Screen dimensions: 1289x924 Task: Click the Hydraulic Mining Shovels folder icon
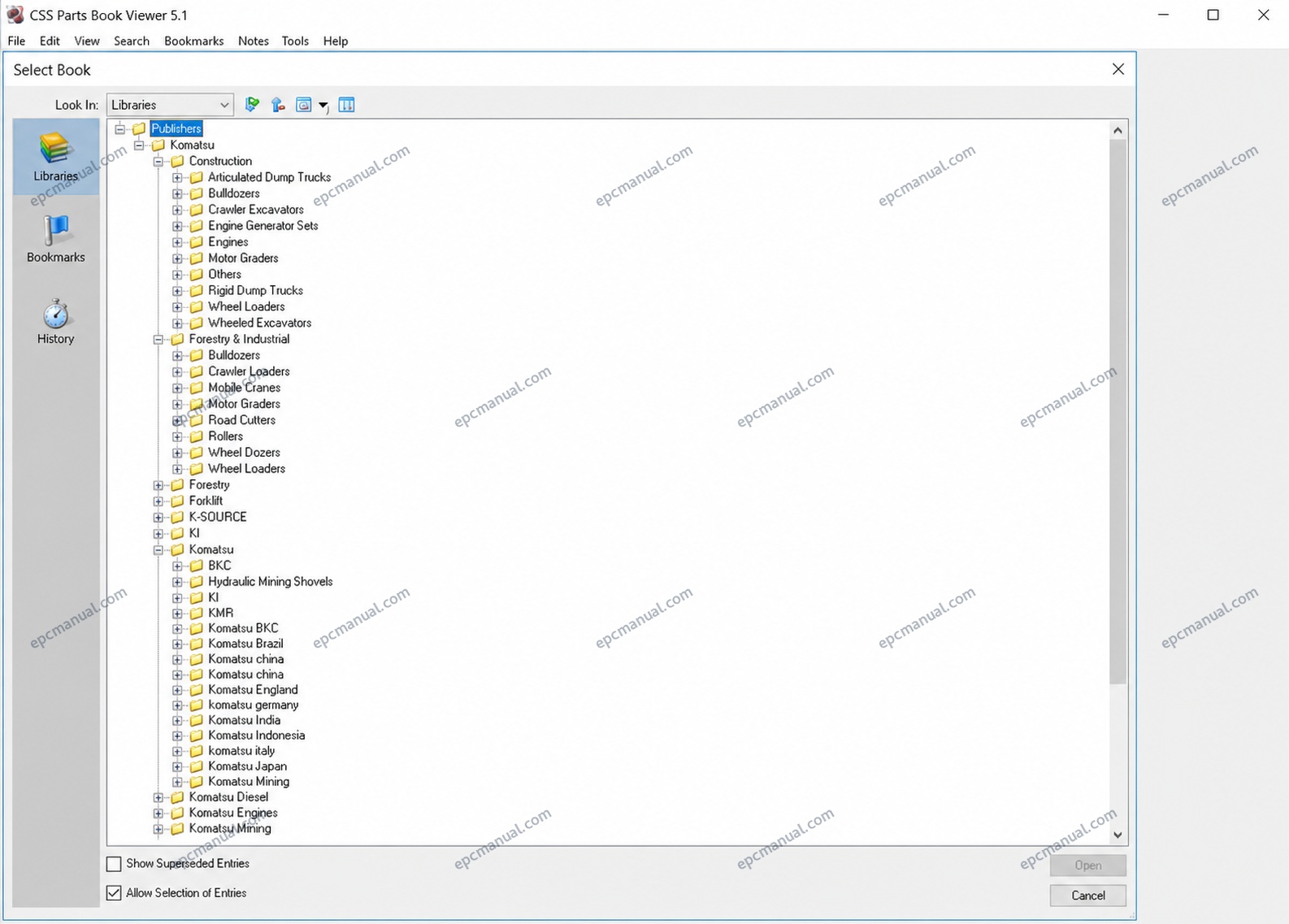pos(196,582)
